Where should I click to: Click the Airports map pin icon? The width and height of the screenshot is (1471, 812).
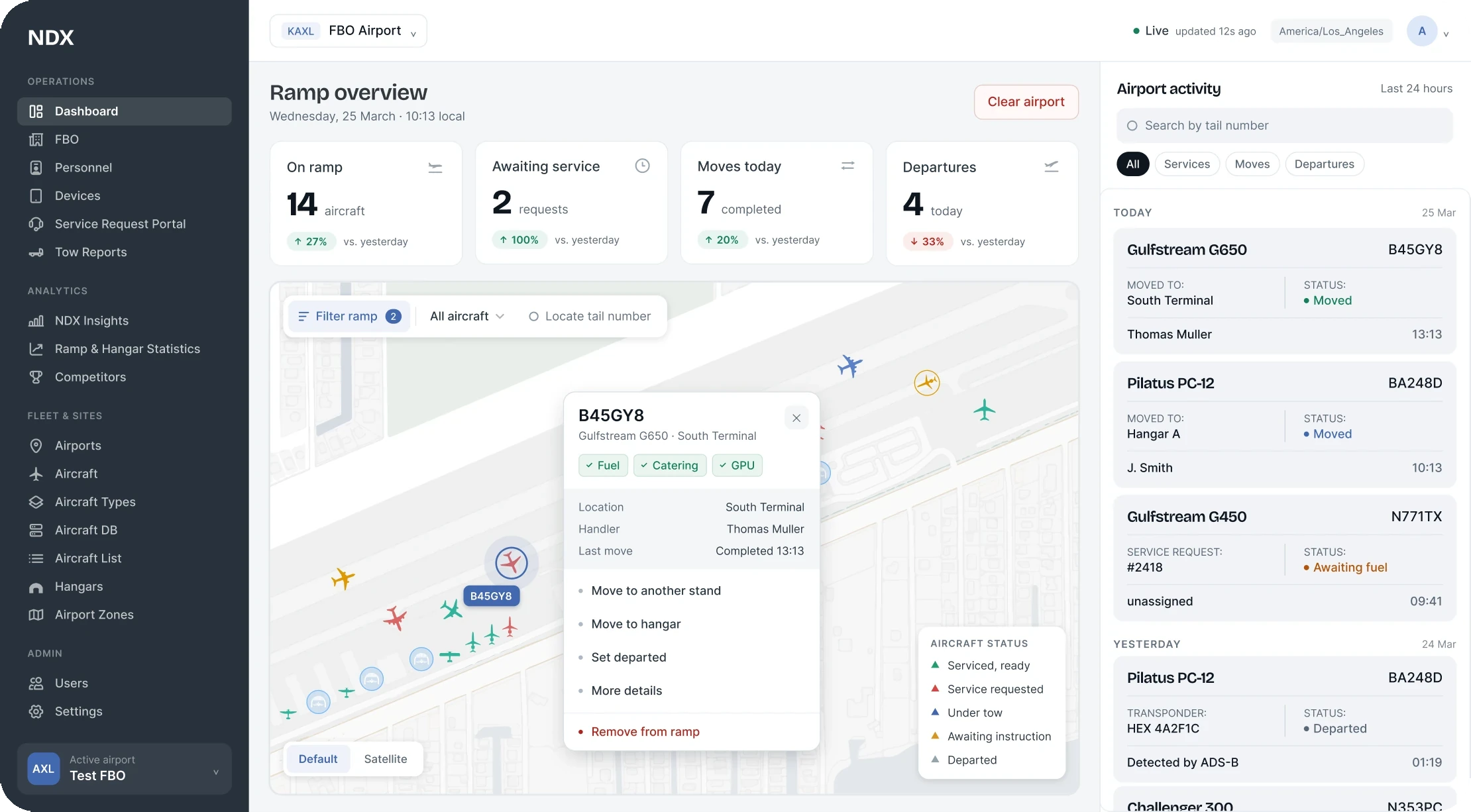coord(36,446)
